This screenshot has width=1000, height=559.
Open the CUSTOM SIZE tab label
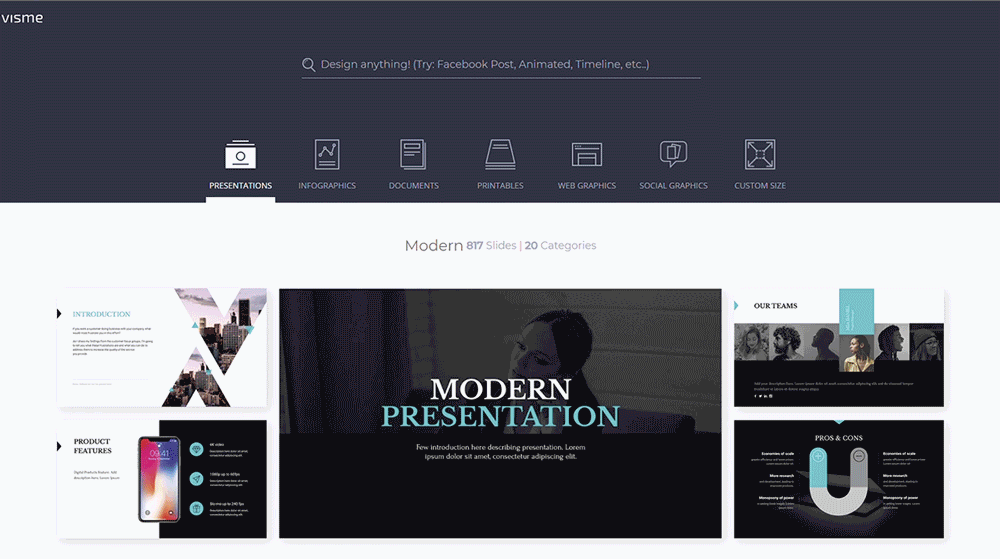tap(760, 185)
